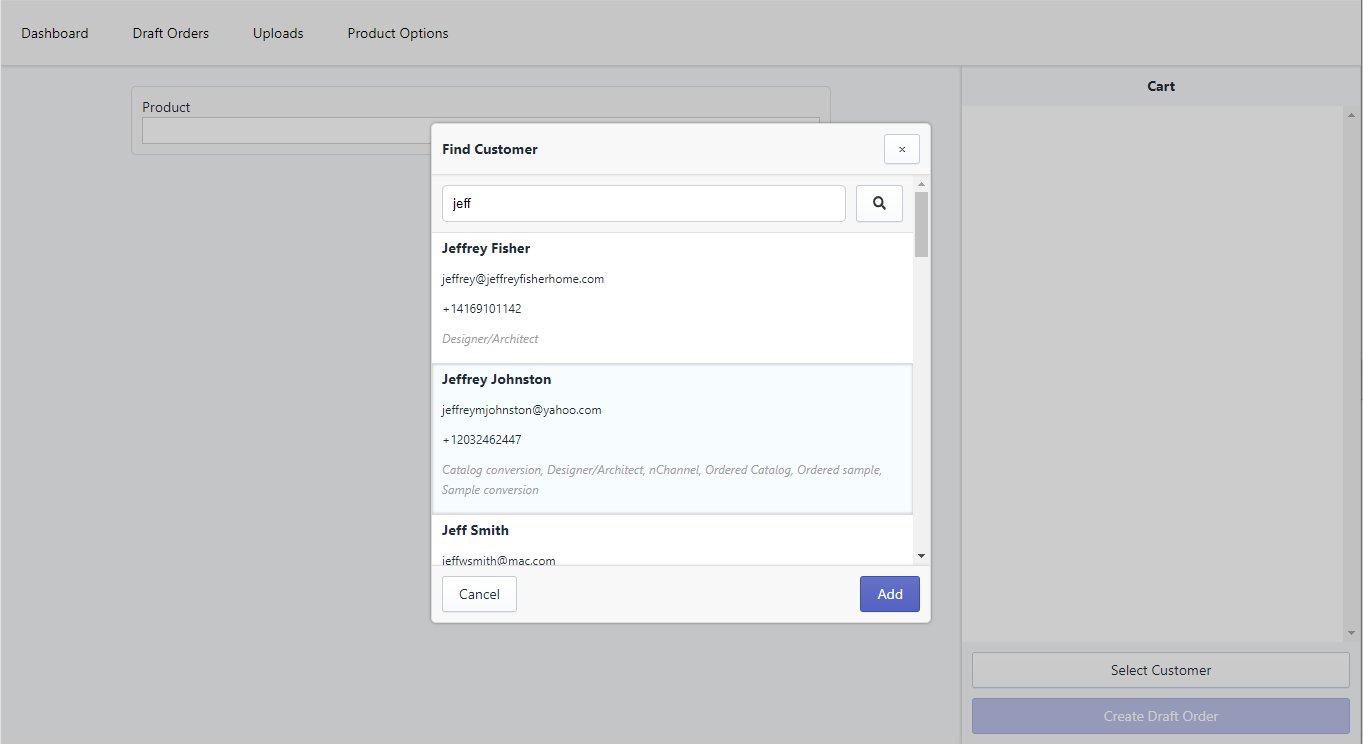The width and height of the screenshot is (1363, 744).
Task: Go to Draft Orders
Action: pyautogui.click(x=171, y=33)
